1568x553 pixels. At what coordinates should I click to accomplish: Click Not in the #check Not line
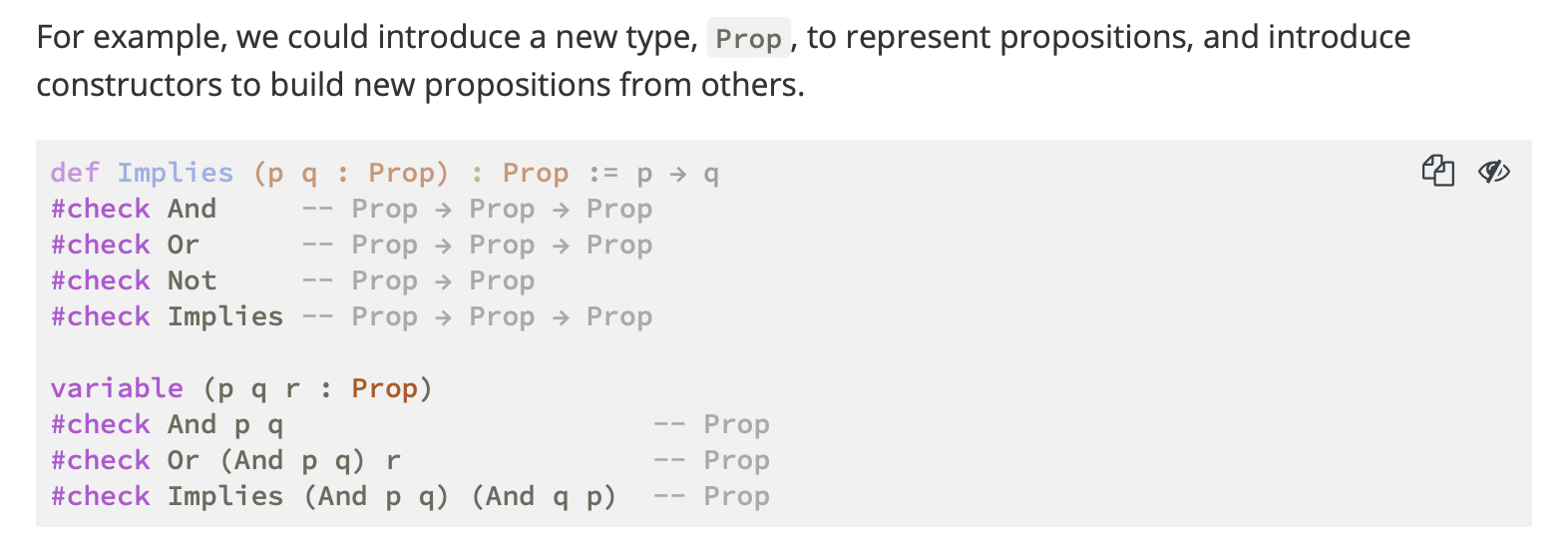tap(192, 280)
